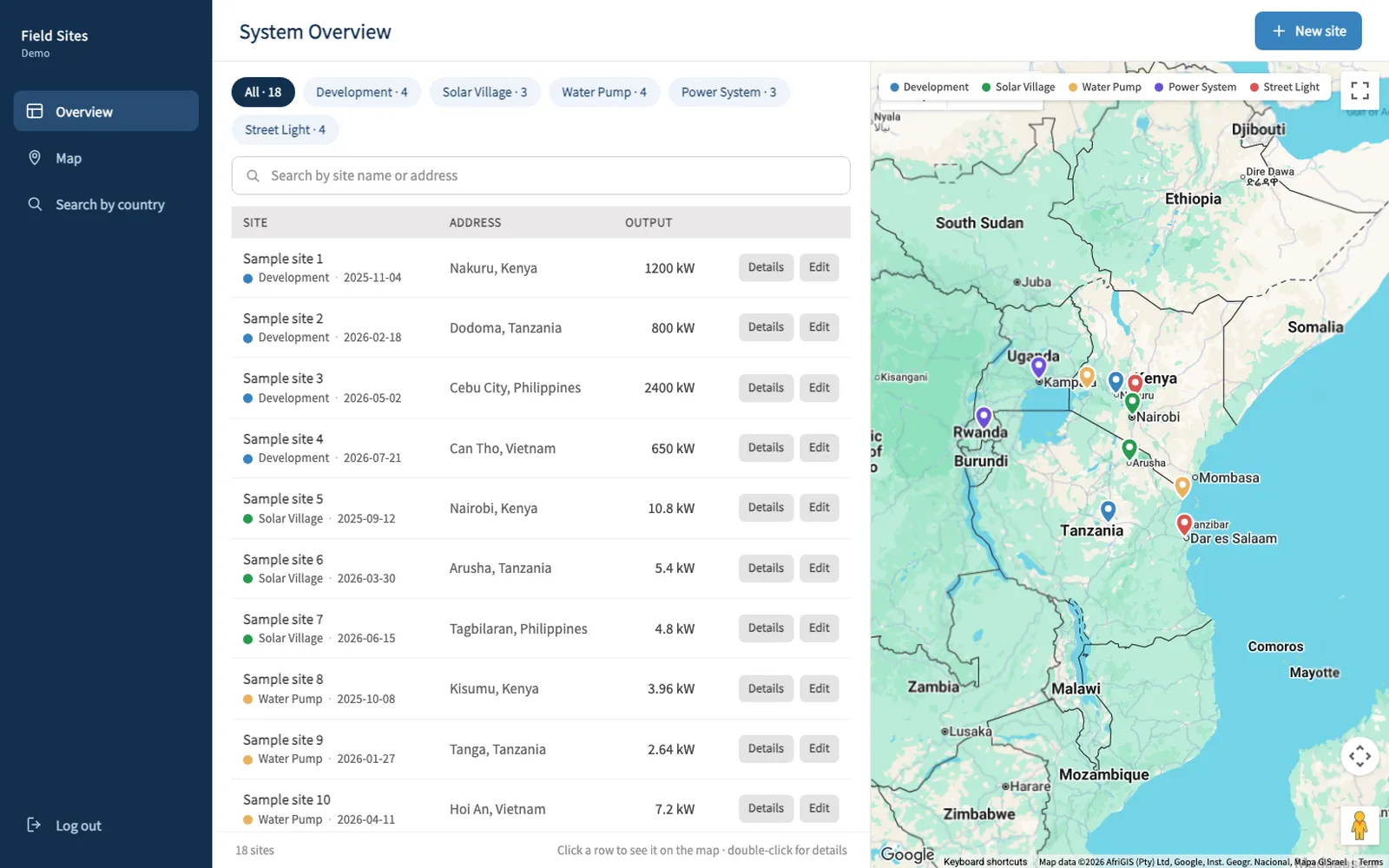Select the All 18 filter chip
The width and height of the screenshot is (1389, 868).
(x=263, y=92)
